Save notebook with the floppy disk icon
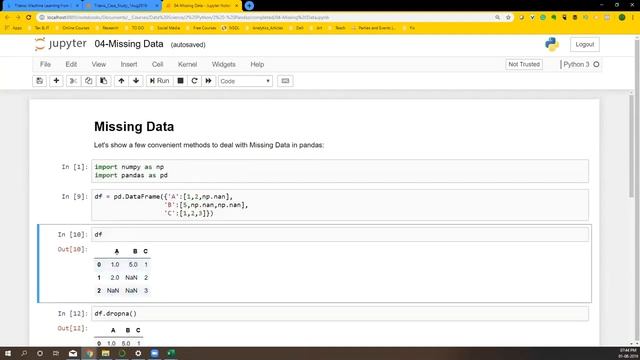 point(40,81)
